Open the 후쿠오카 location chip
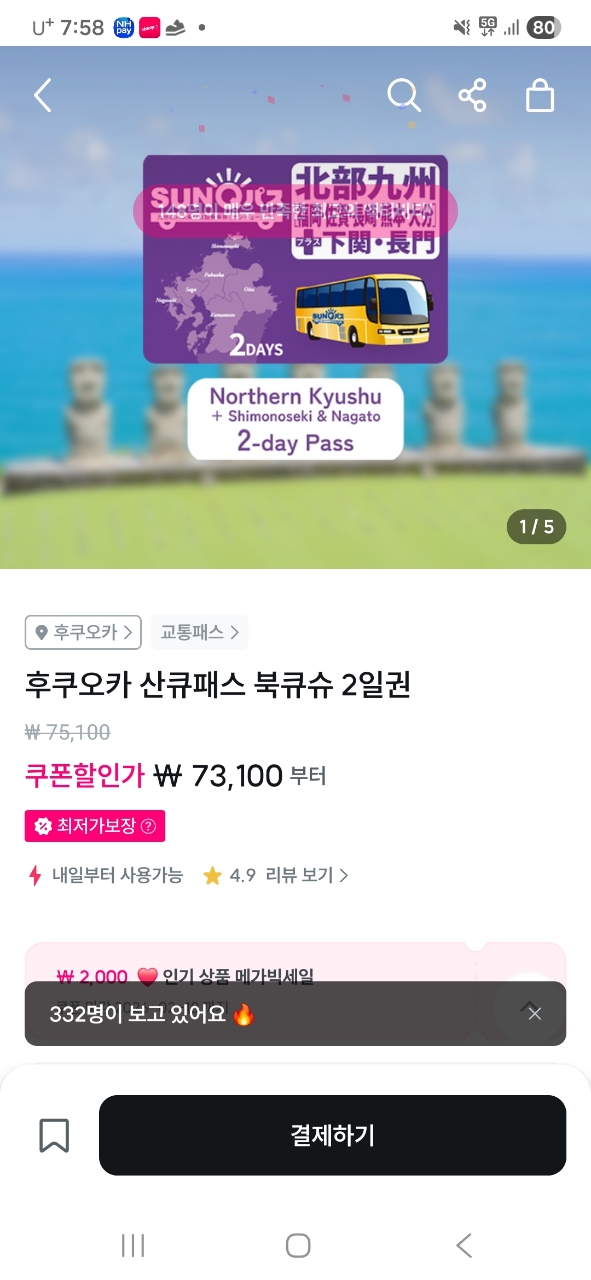591x1280 pixels. [x=83, y=632]
